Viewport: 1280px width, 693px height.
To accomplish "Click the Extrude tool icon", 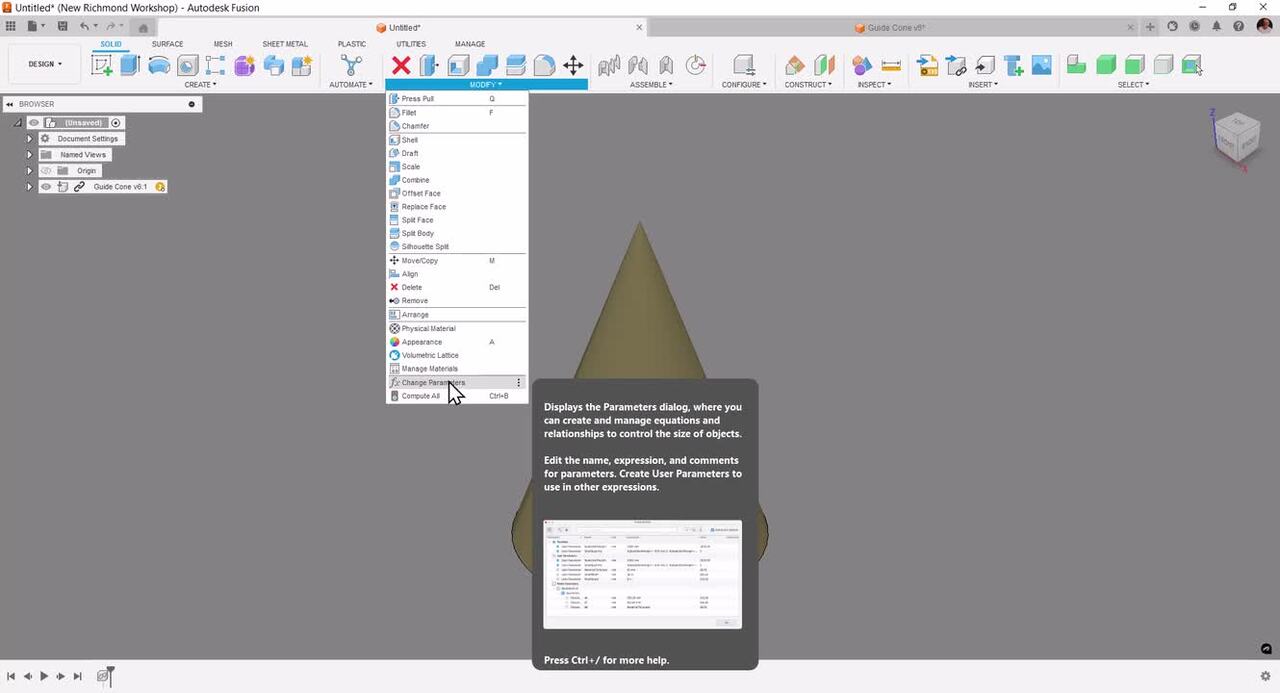I will click(x=130, y=66).
